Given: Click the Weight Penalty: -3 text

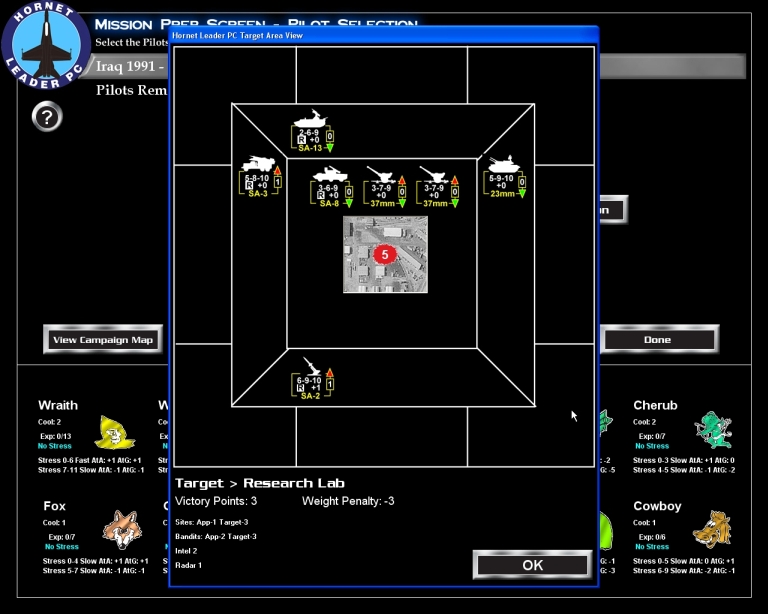Looking at the screenshot, I should 348,501.
